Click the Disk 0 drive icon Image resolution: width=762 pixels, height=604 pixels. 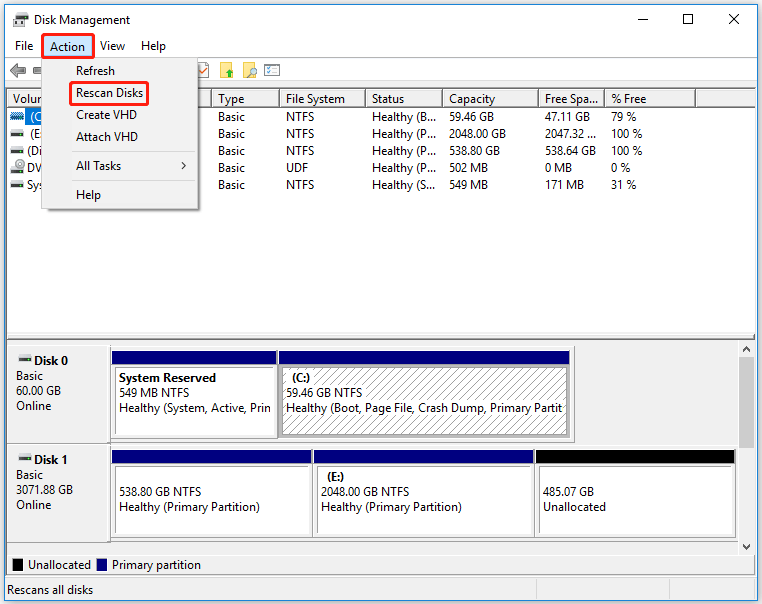tap(24, 360)
